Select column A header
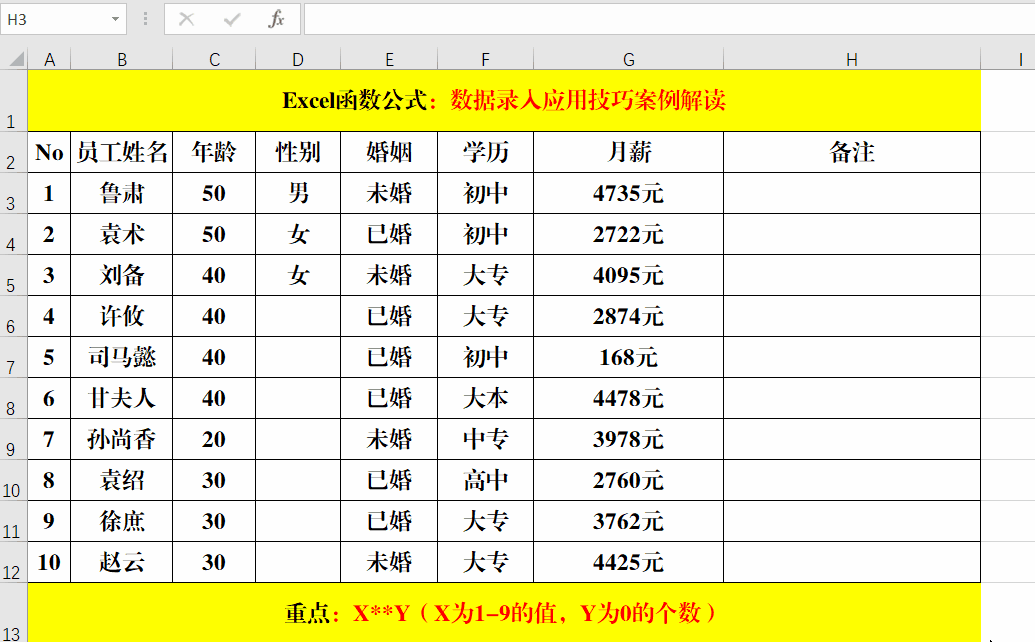 tap(50, 59)
